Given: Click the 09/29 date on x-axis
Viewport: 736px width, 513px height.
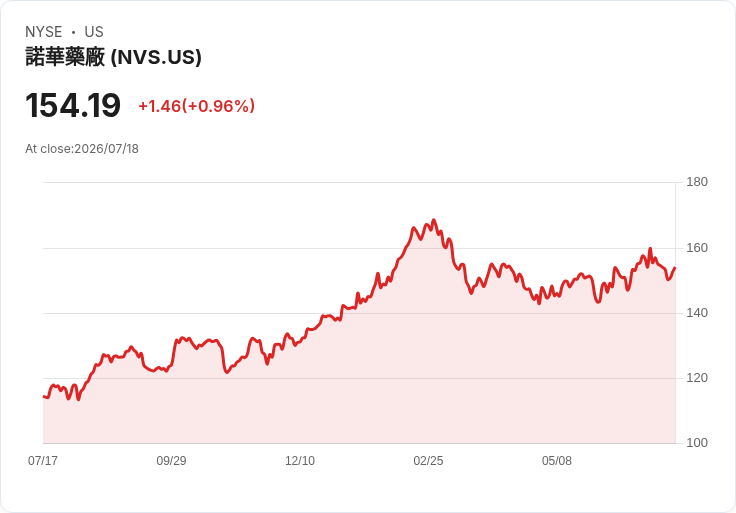Looking at the screenshot, I should click(x=171, y=460).
